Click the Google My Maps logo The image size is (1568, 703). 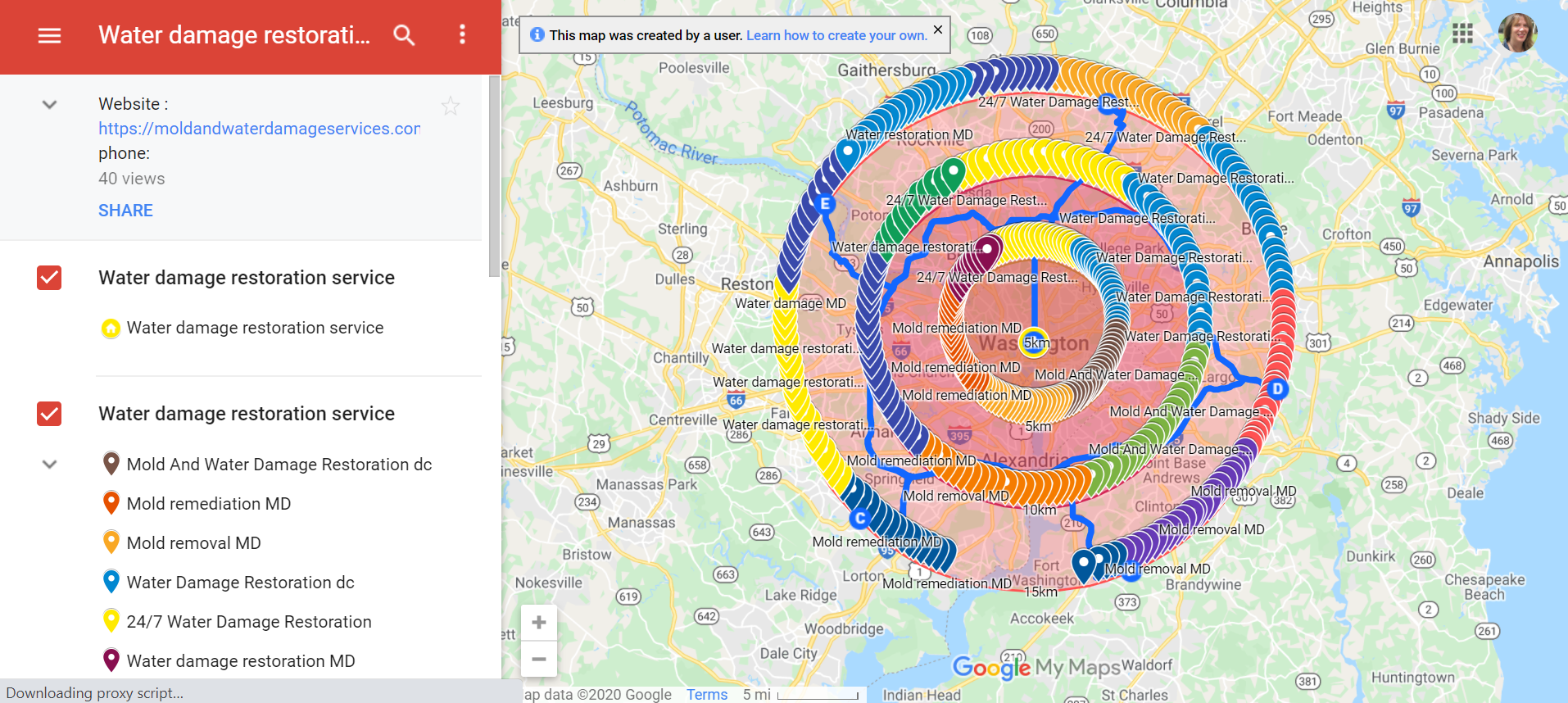1036,667
